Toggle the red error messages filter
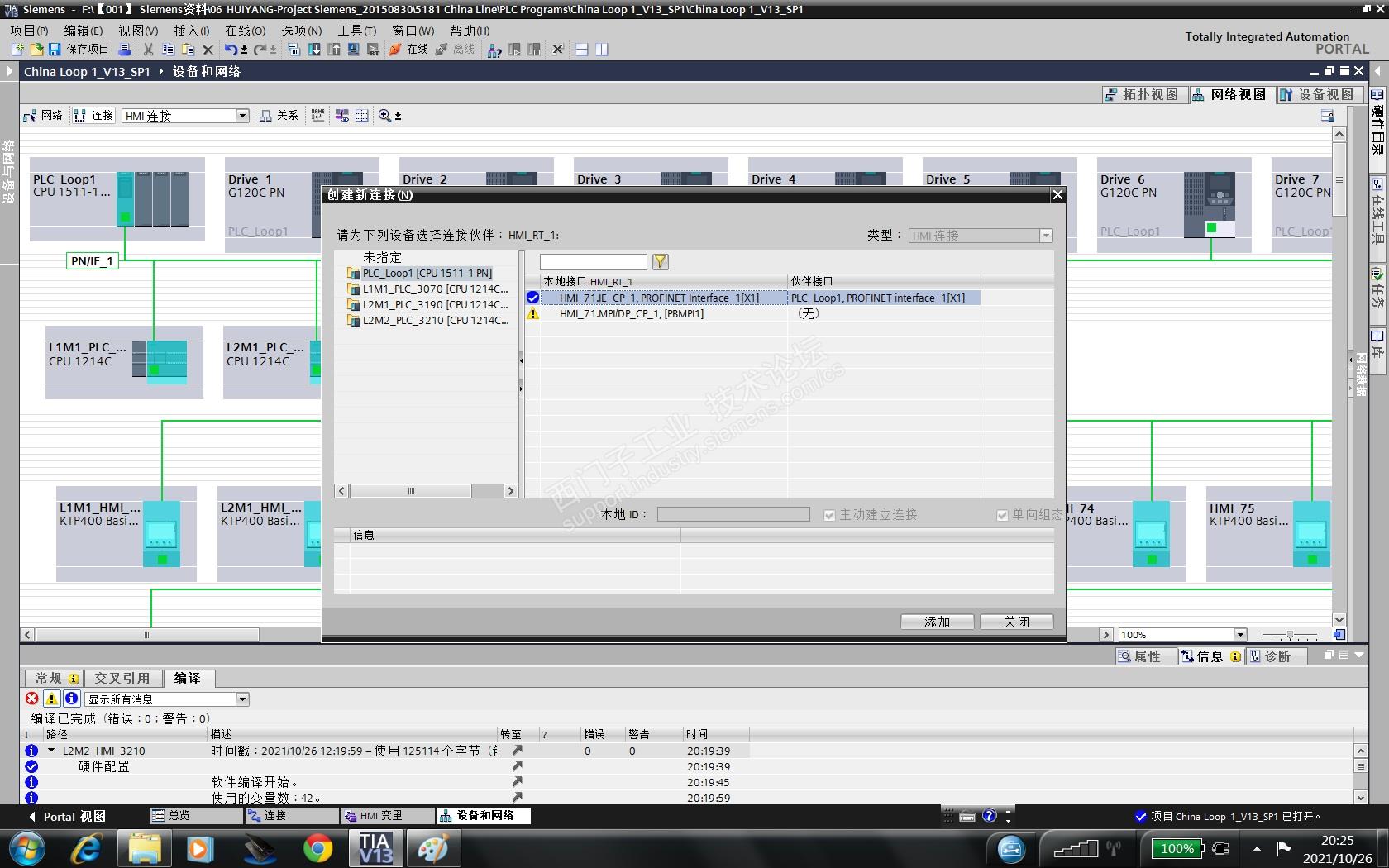 (x=32, y=699)
